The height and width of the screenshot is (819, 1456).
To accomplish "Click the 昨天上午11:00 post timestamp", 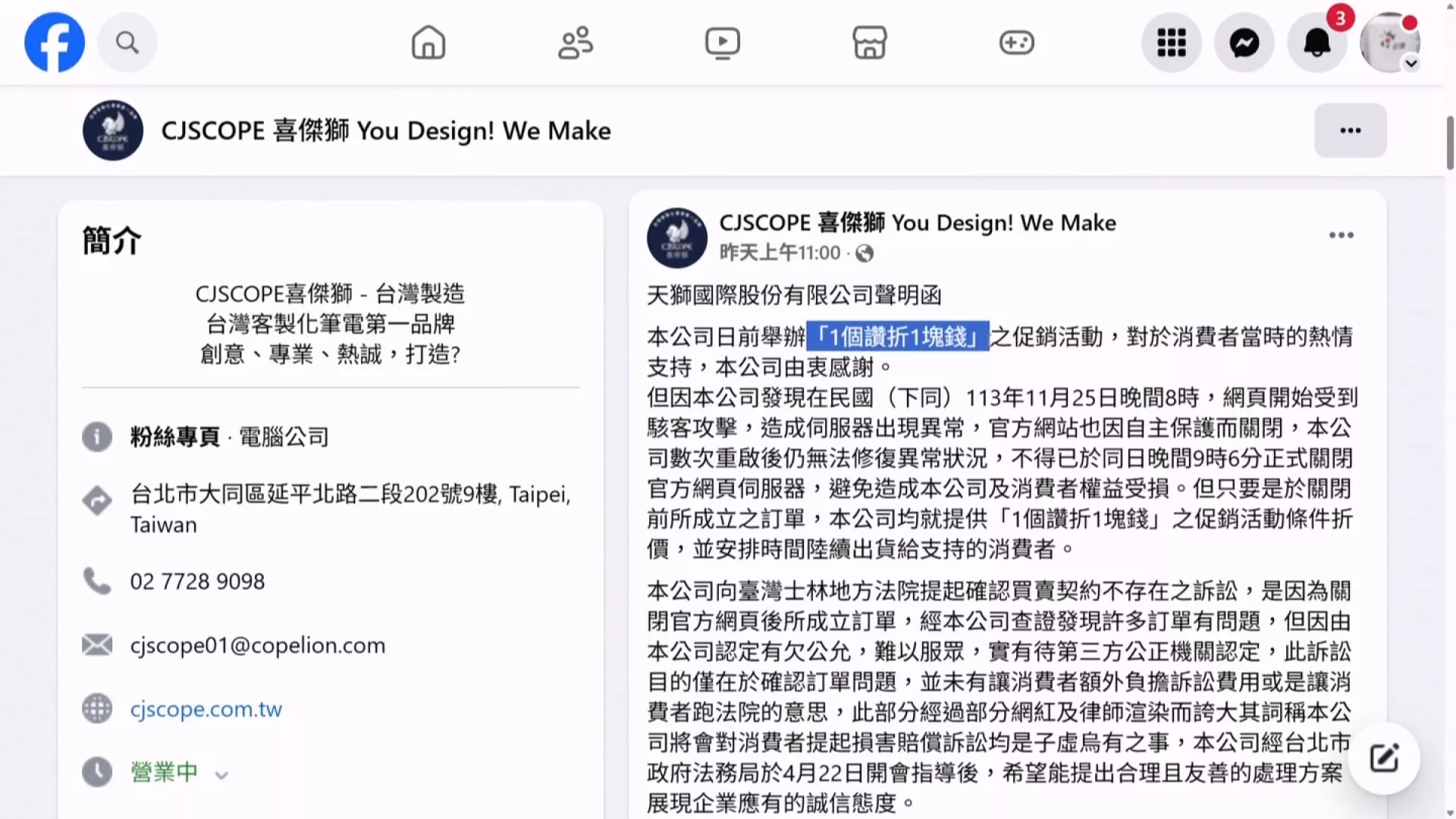I will tap(780, 253).
